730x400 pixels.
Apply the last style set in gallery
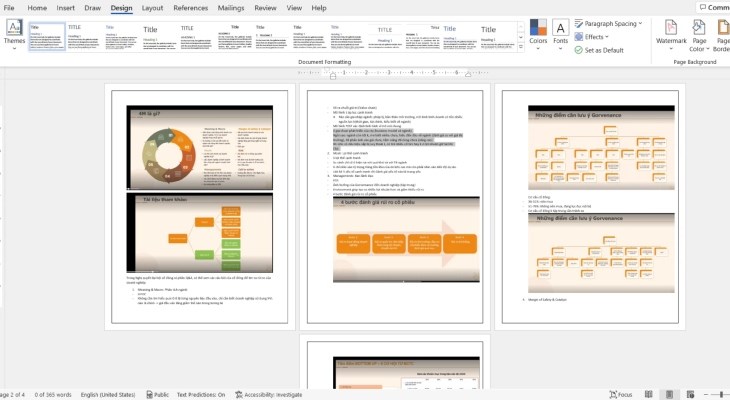click(x=498, y=36)
